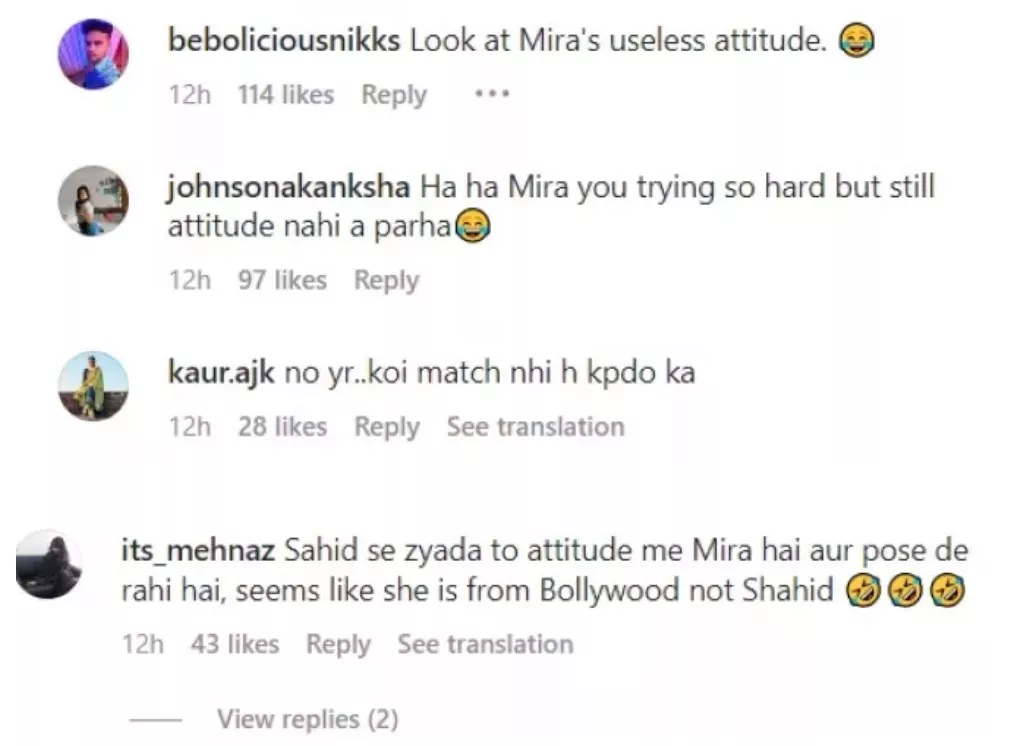
Task: Click the johnsonakanksha username
Action: 289,187
